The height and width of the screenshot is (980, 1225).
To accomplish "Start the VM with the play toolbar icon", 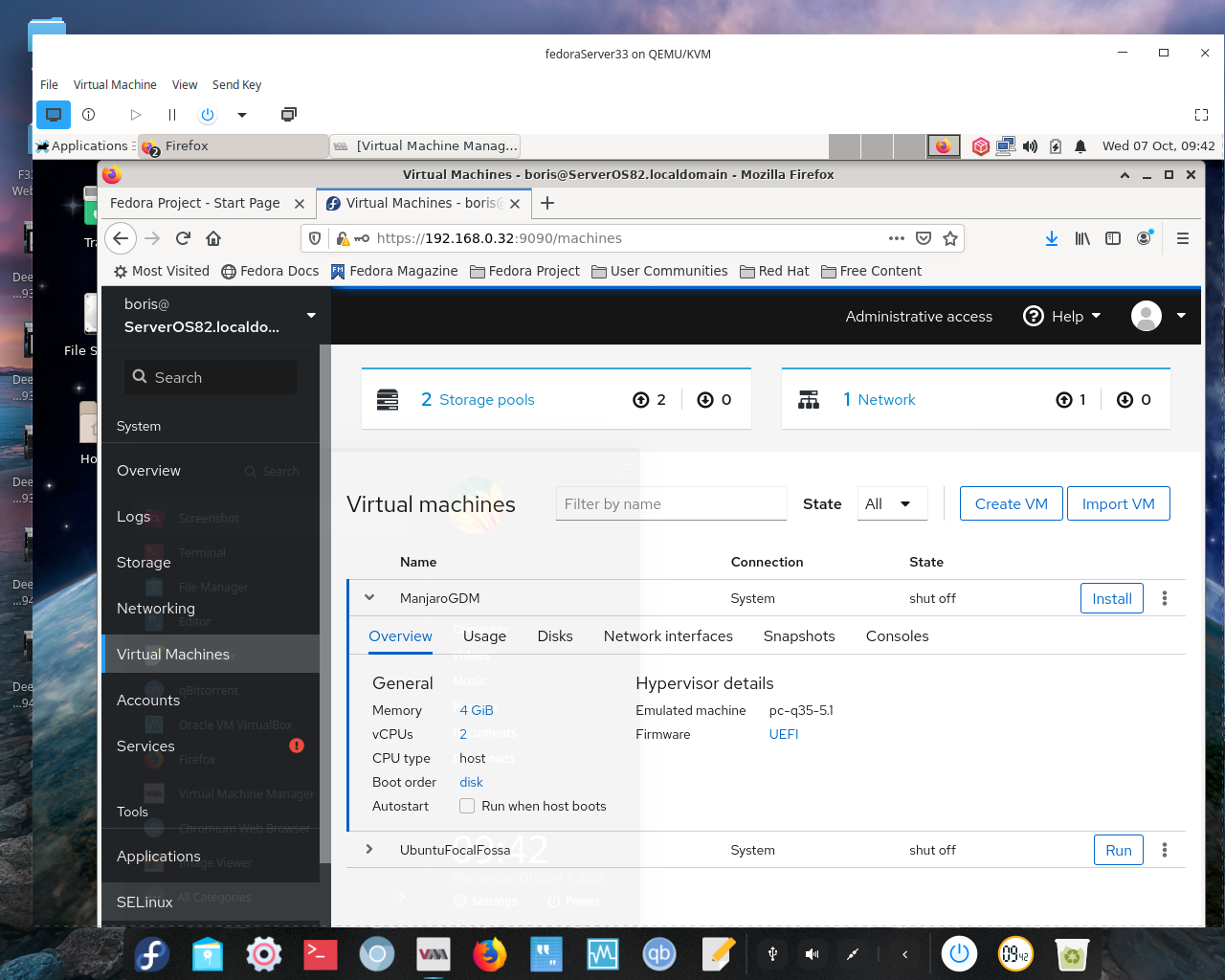I will (x=136, y=114).
